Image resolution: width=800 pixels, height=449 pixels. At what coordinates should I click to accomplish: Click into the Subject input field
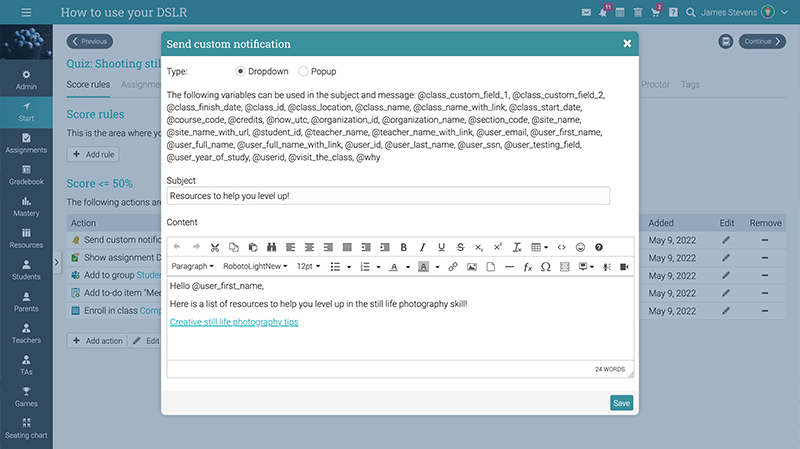(x=388, y=196)
